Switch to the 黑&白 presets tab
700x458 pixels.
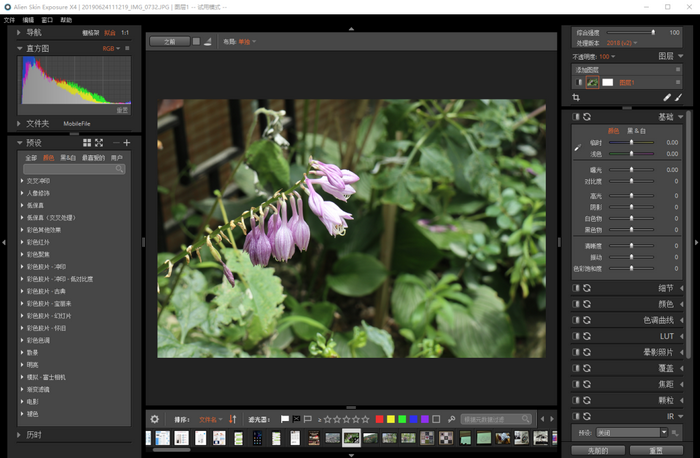tap(68, 157)
